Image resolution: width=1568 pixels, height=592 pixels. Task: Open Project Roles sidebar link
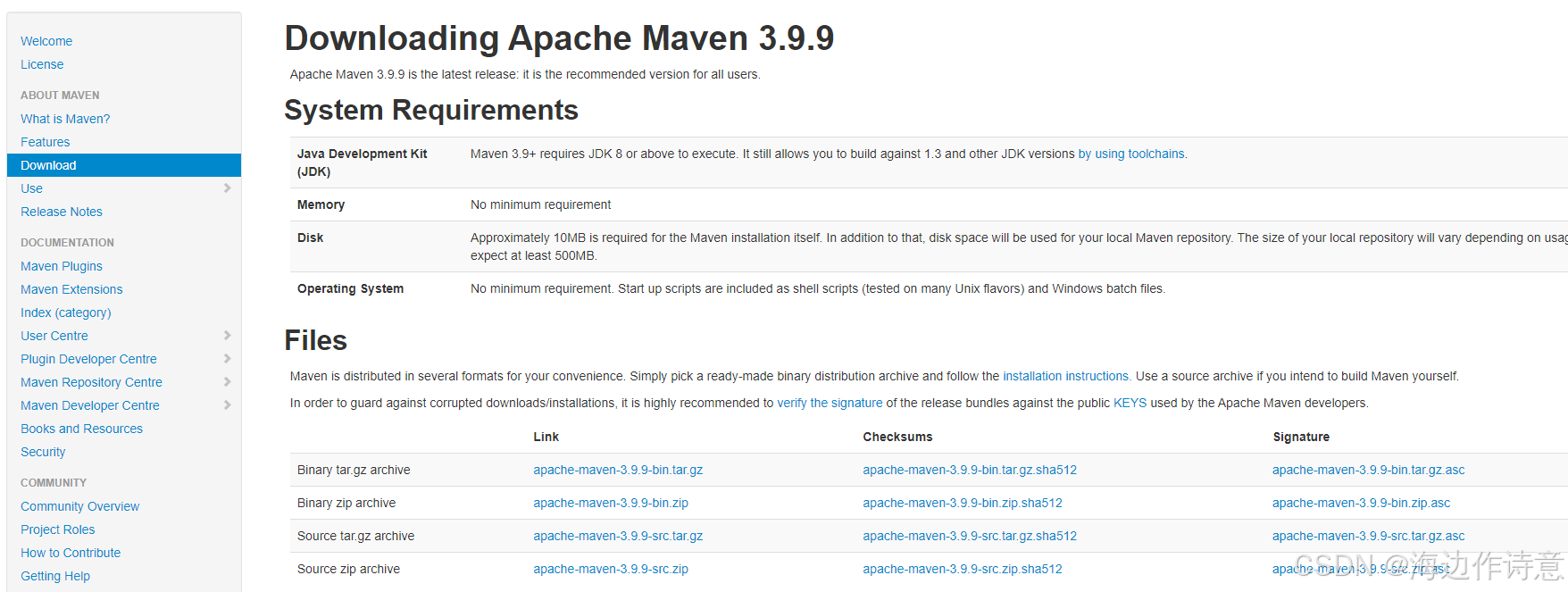[57, 529]
